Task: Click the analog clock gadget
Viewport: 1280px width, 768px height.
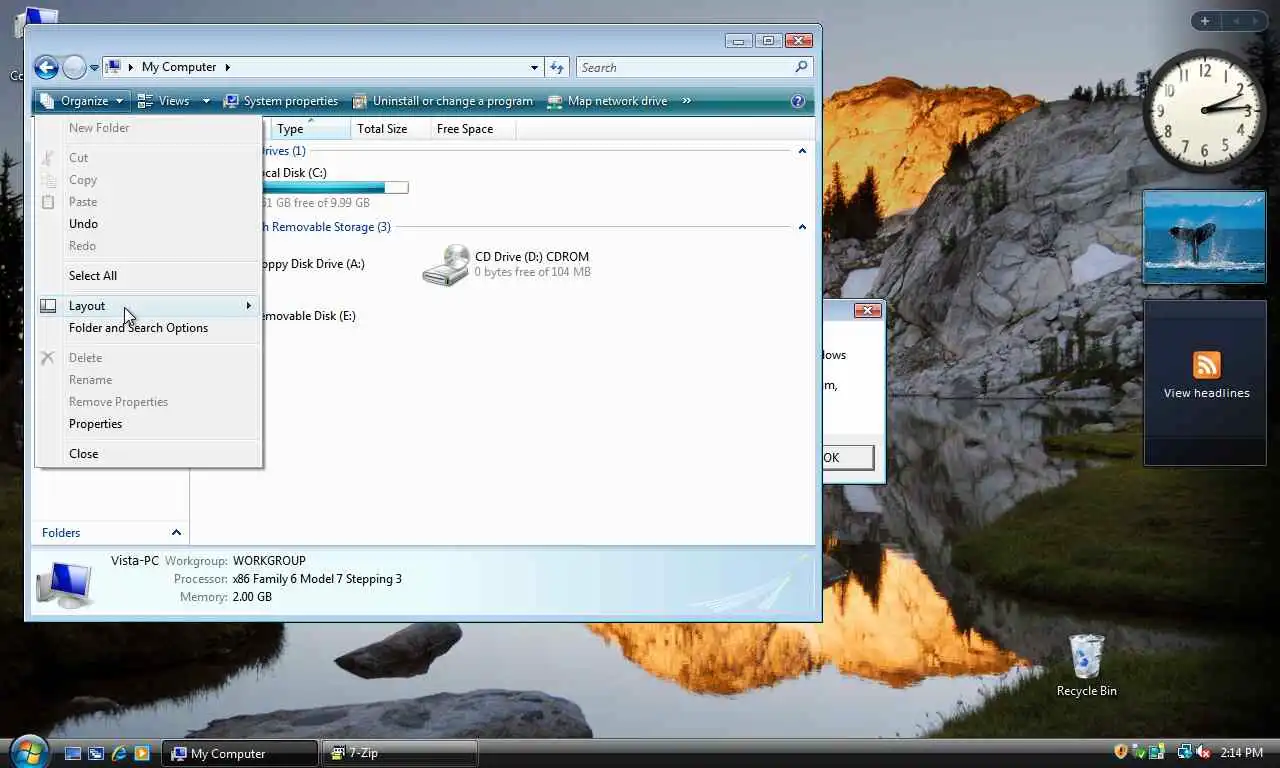Action: pos(1204,110)
